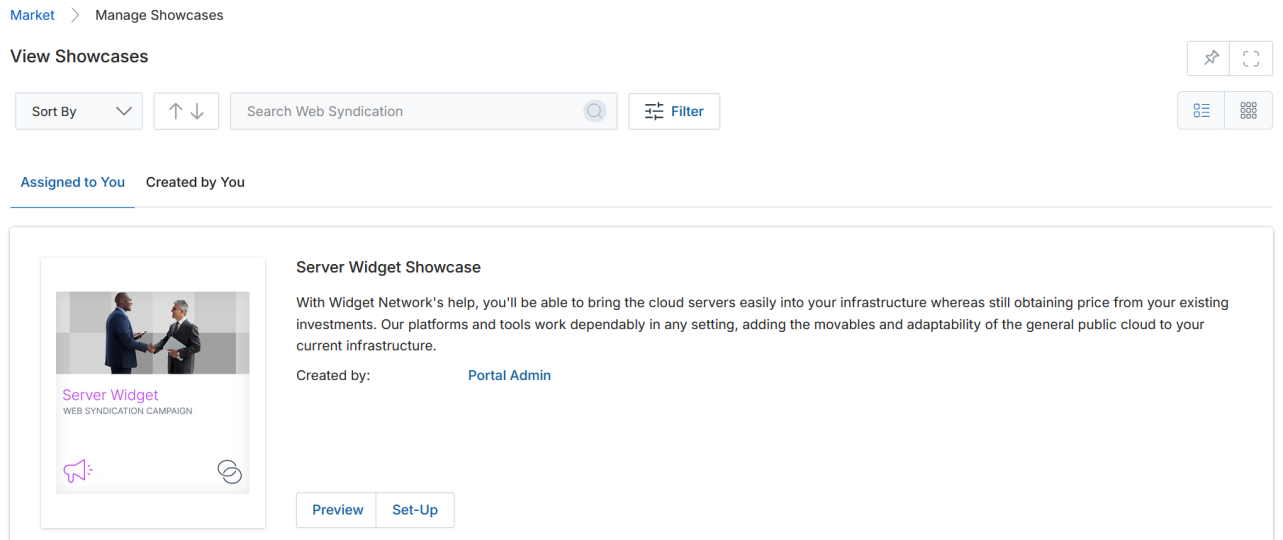Click the linked-circles syndication icon
This screenshot has width=1283, height=540.
coord(230,472)
